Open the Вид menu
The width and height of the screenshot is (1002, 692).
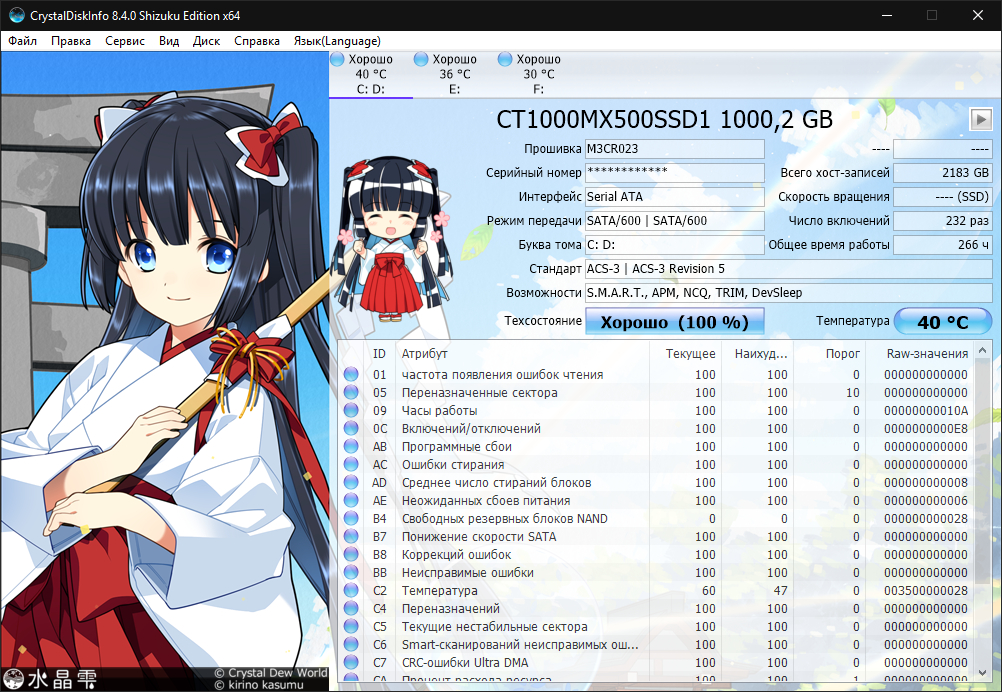tap(169, 41)
